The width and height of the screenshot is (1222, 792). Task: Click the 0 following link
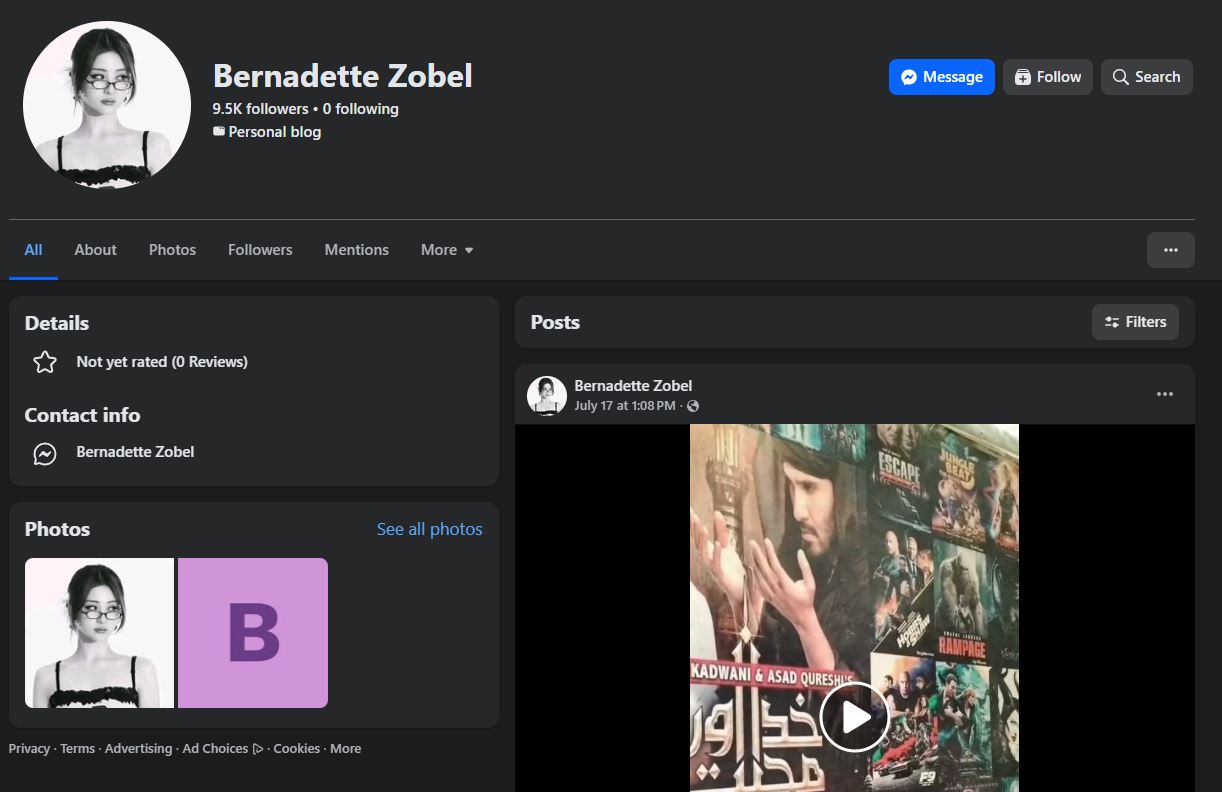pos(360,109)
